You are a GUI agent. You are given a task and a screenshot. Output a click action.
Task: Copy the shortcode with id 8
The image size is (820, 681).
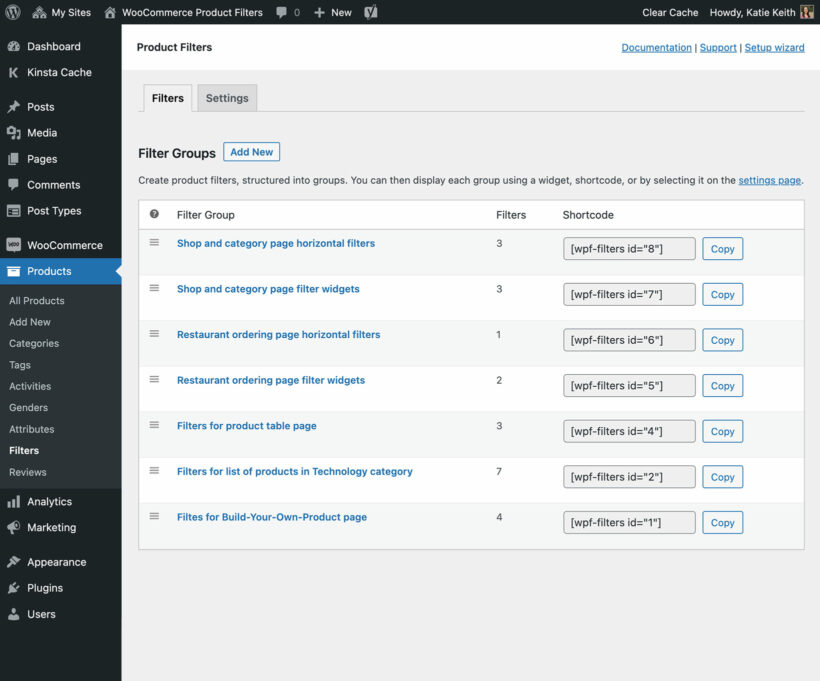coord(722,249)
